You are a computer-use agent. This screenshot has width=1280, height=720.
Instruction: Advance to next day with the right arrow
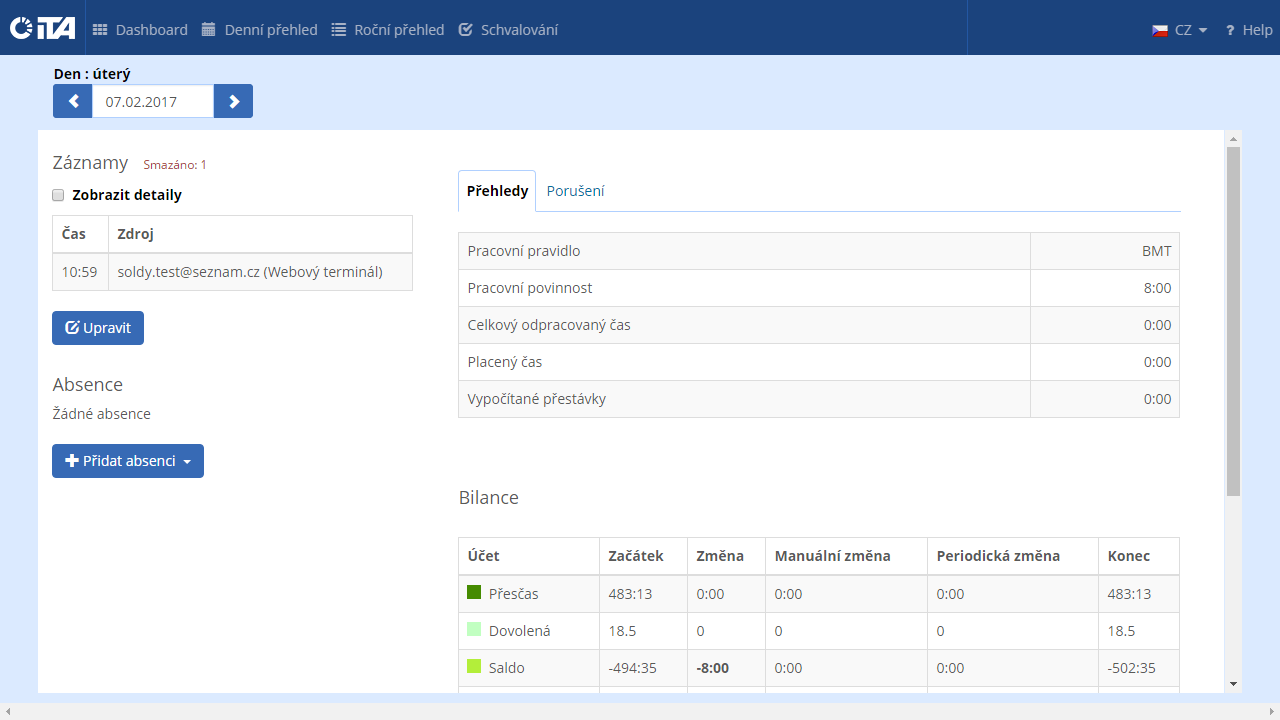[233, 101]
